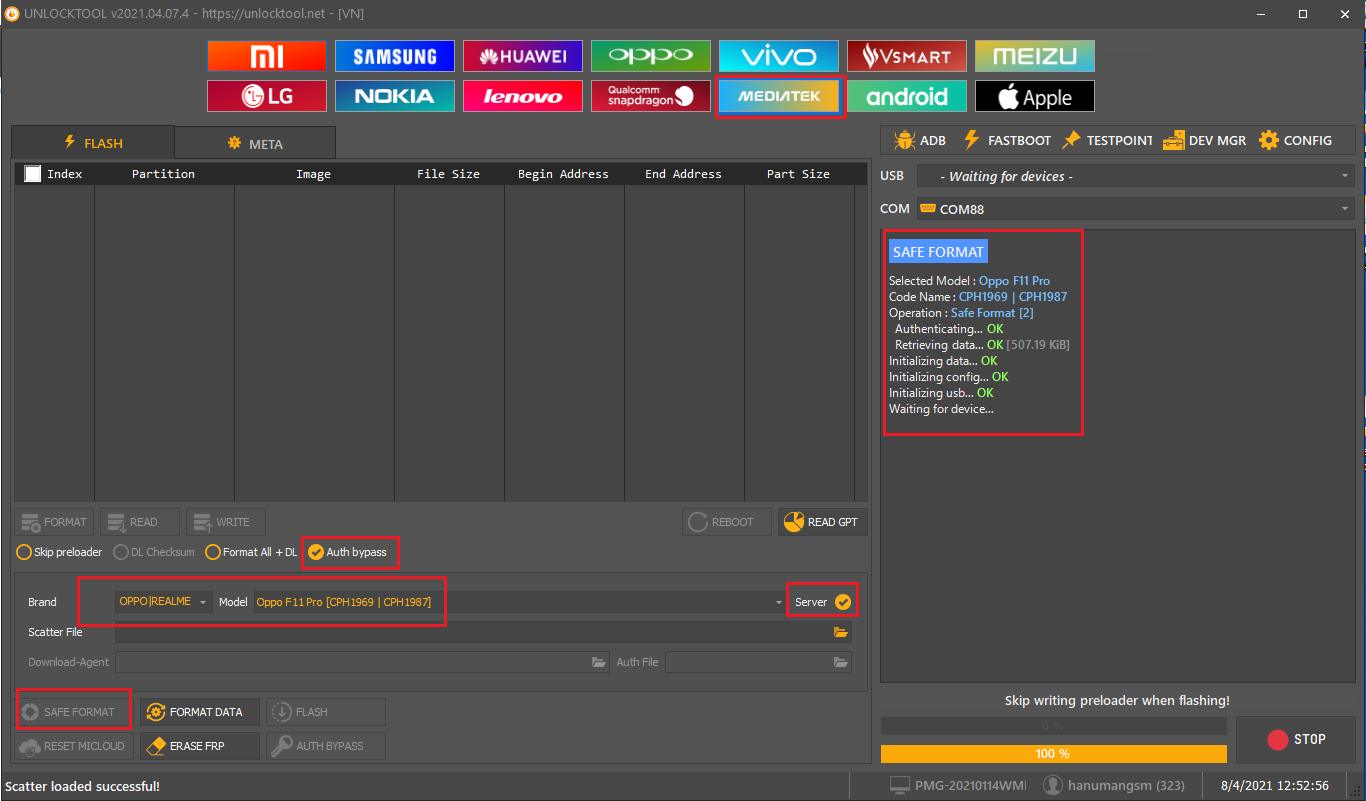Switch to the FLASH tab
The height and width of the screenshot is (801, 1366).
click(93, 143)
